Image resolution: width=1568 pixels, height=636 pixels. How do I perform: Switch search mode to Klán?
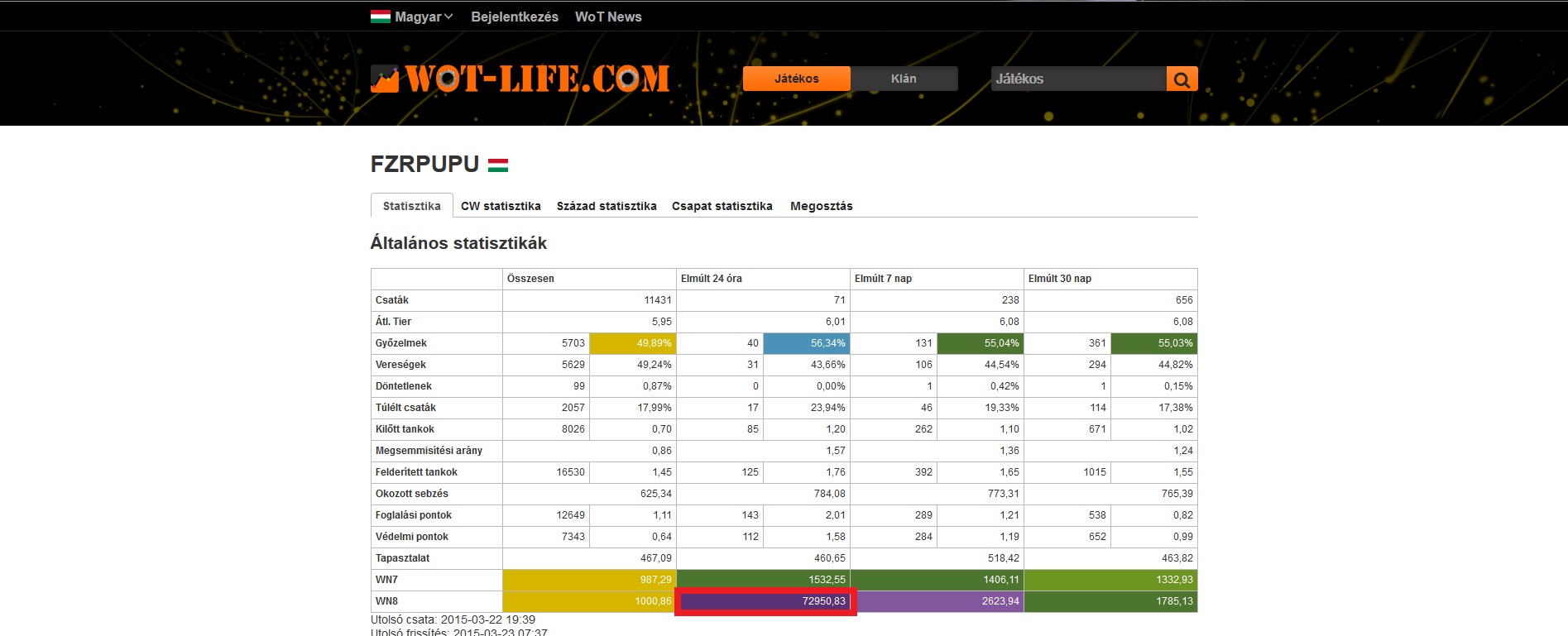(904, 79)
